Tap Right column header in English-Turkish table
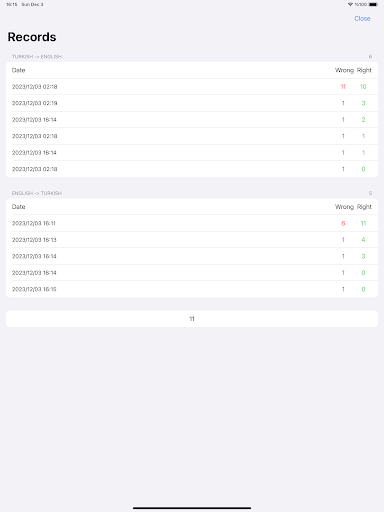Screen dimensions: 384x512 coord(364,207)
